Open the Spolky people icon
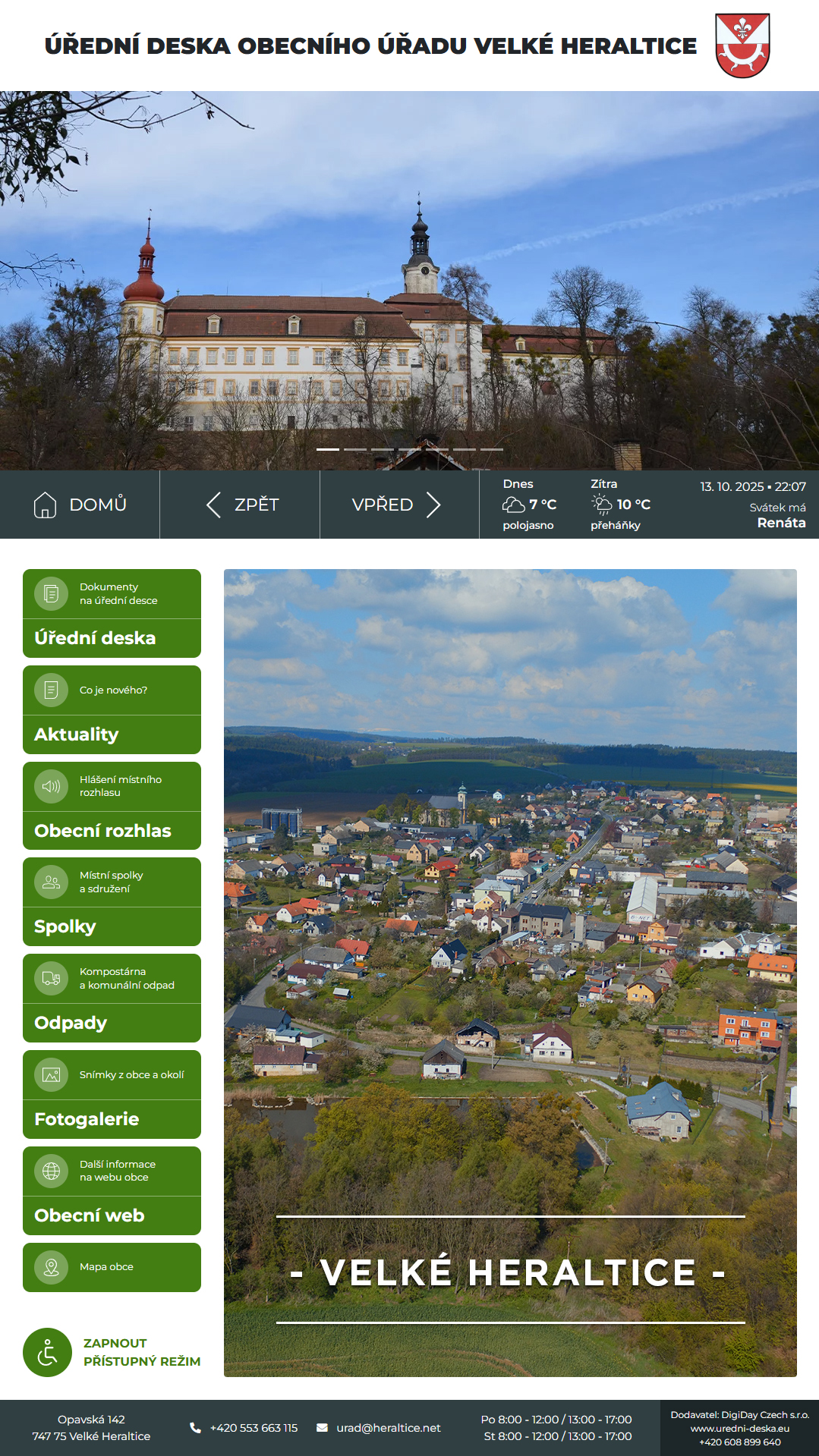This screenshot has height=1456, width=819. pos(51,882)
